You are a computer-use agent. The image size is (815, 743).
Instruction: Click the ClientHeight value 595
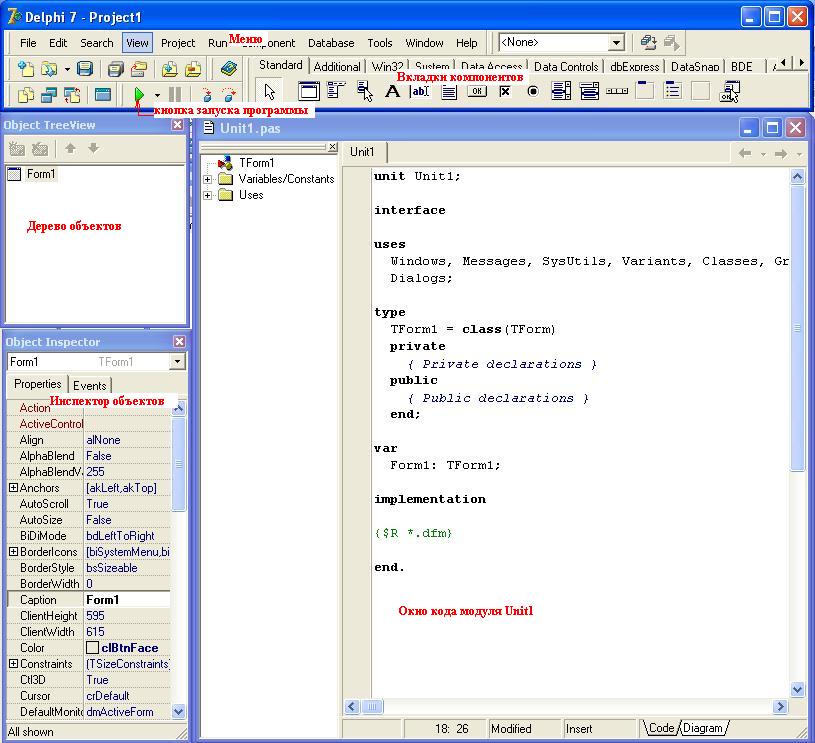coord(127,616)
